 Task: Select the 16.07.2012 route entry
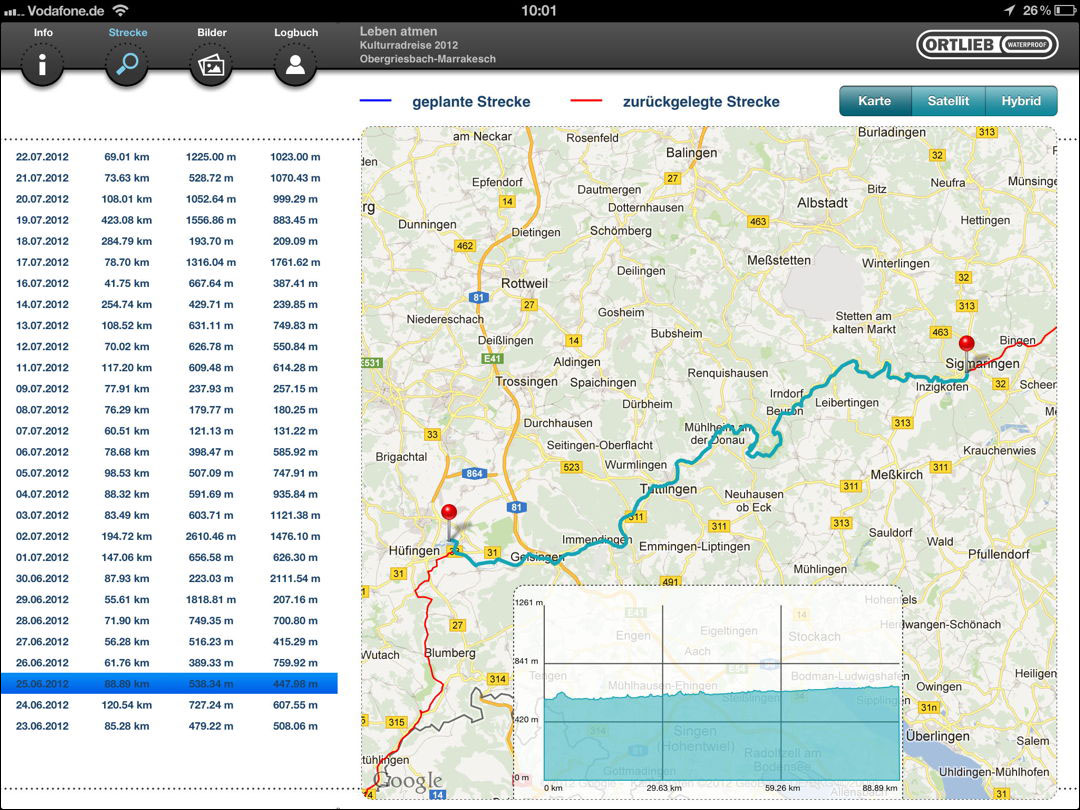tap(169, 283)
